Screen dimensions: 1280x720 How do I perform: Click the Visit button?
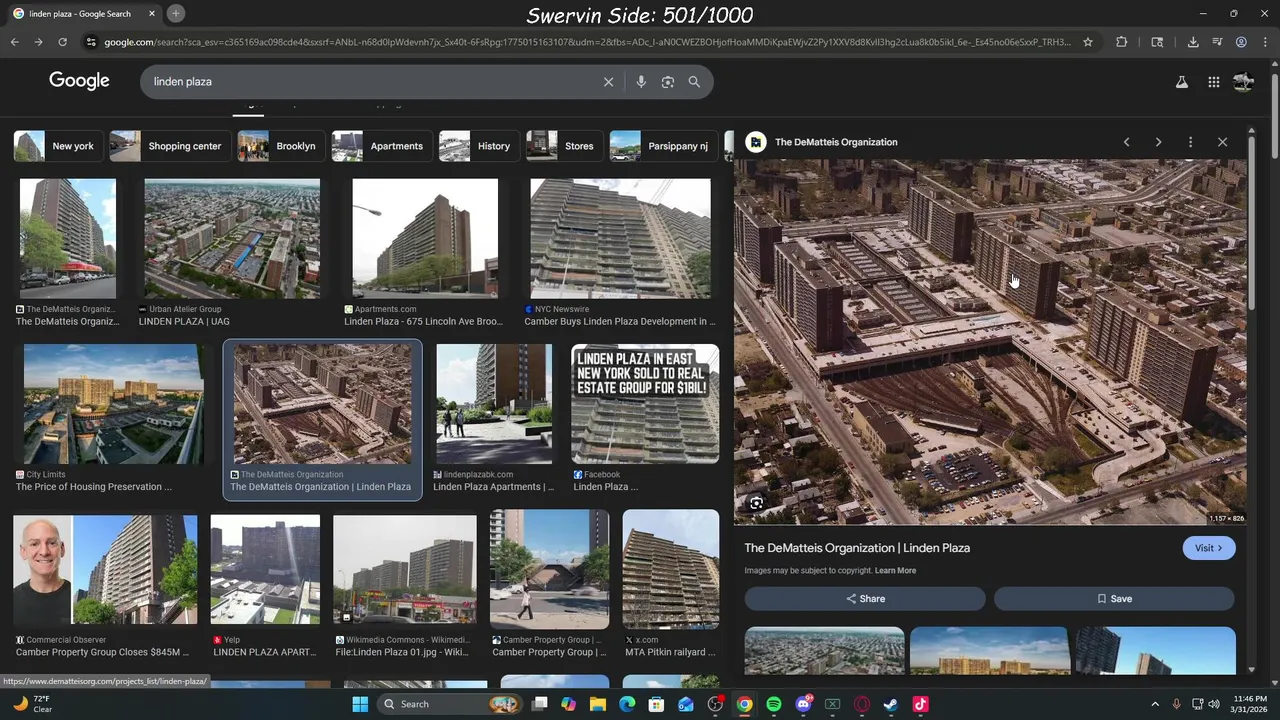coord(1208,548)
